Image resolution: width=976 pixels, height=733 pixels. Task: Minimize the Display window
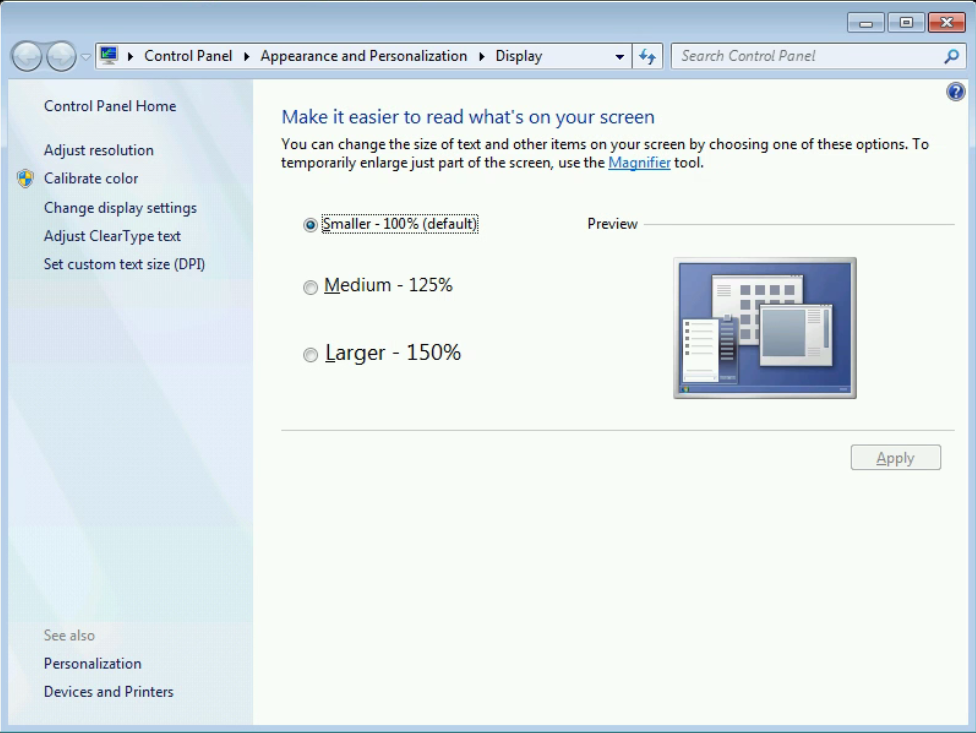[866, 23]
